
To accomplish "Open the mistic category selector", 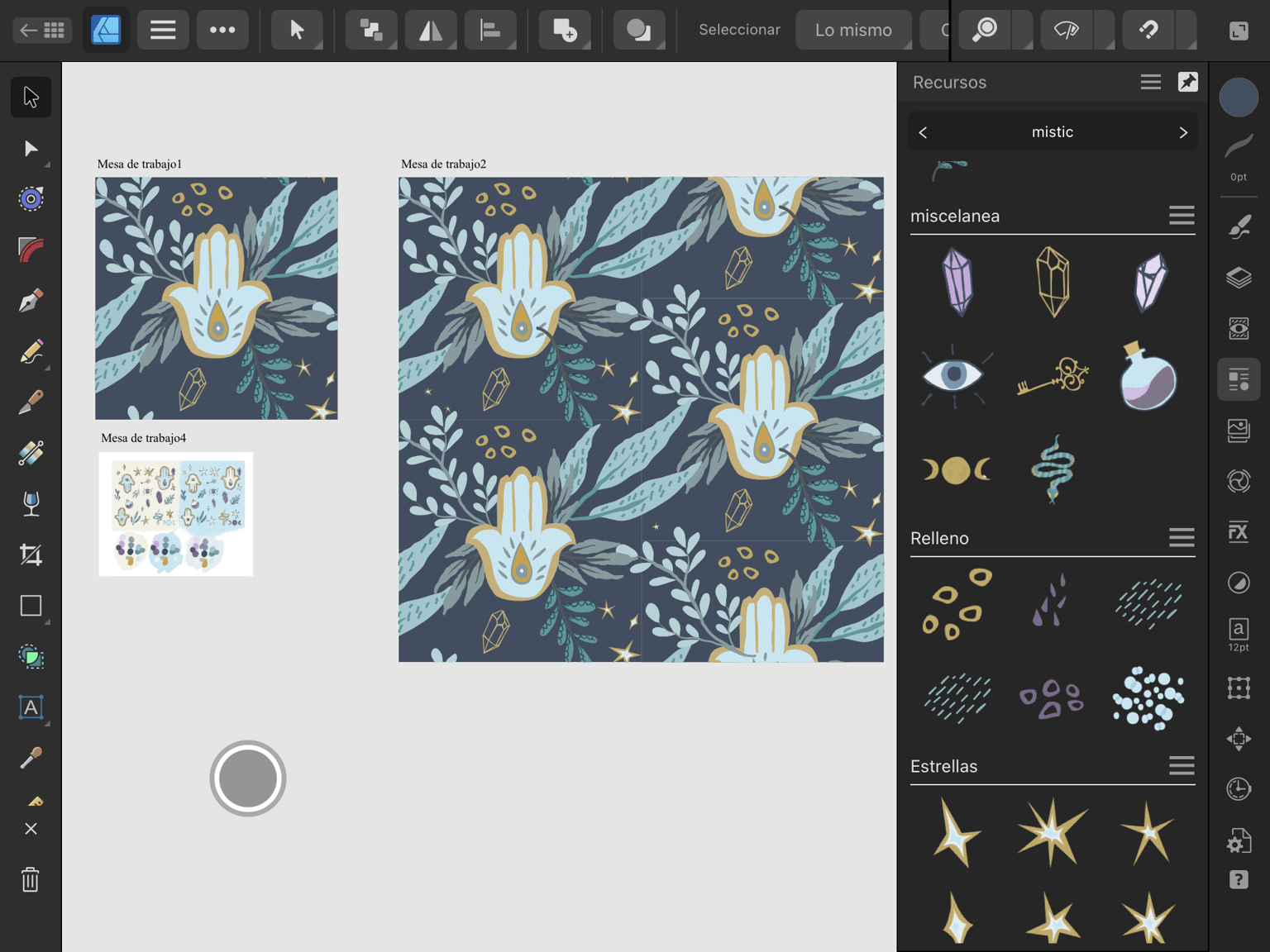I will pos(1053,132).
